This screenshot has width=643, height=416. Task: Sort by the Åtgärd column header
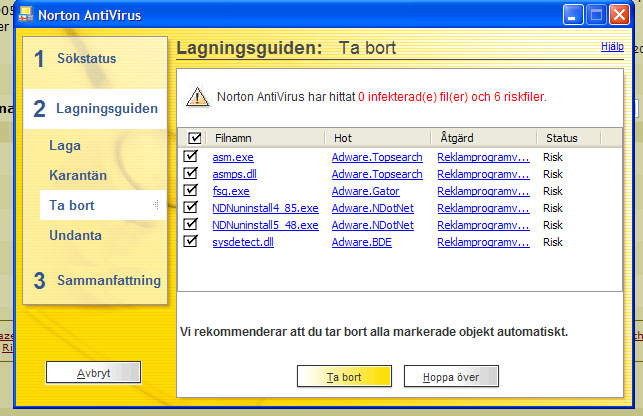coord(484,138)
